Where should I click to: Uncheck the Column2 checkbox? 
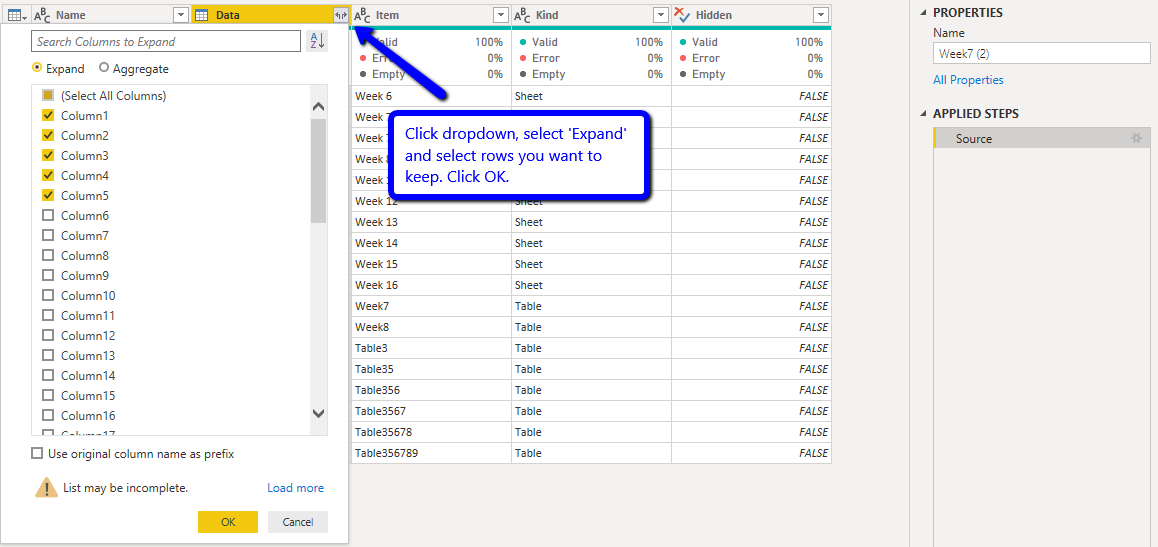pos(48,135)
